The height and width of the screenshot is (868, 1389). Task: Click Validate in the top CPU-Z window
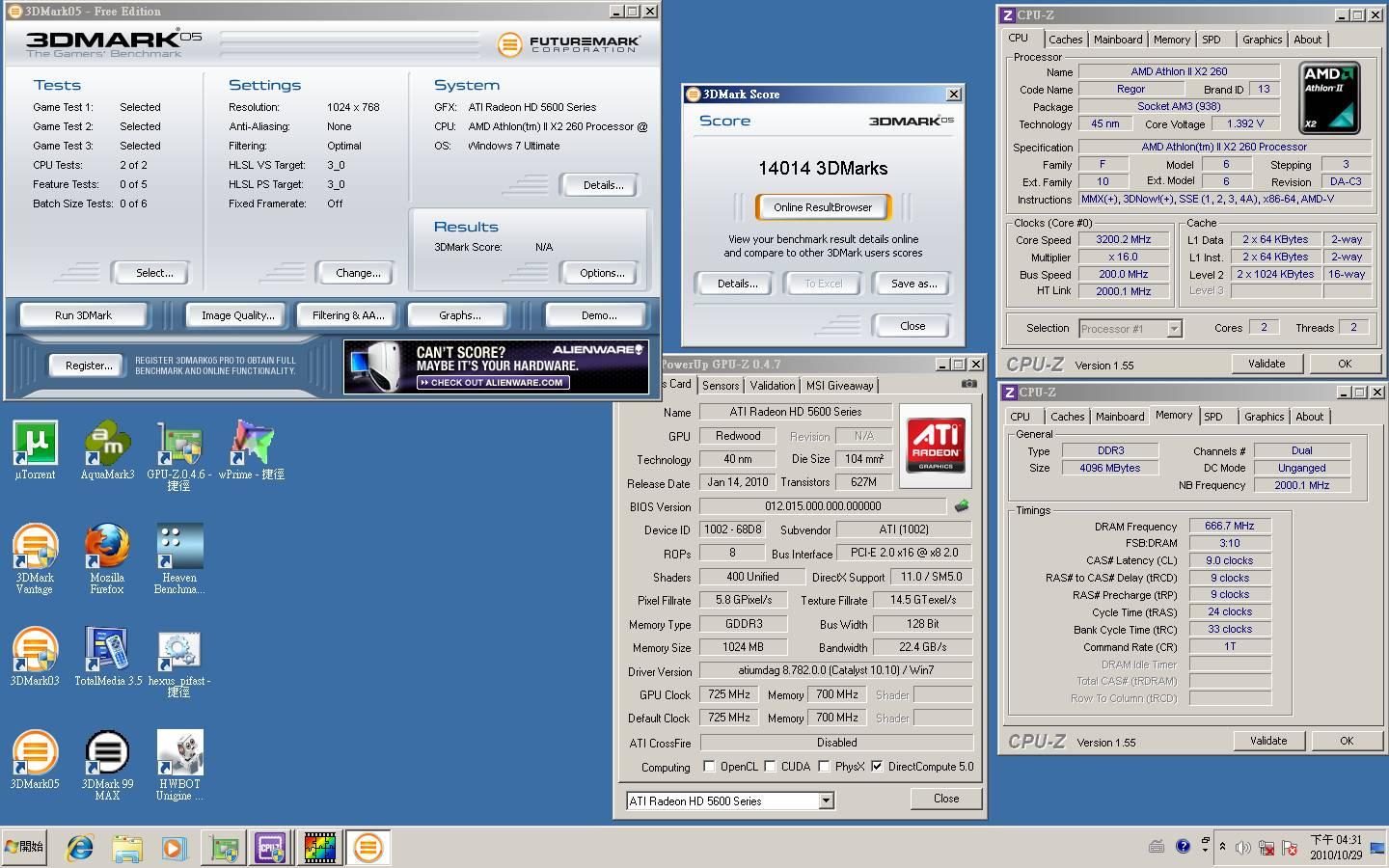pos(1266,364)
